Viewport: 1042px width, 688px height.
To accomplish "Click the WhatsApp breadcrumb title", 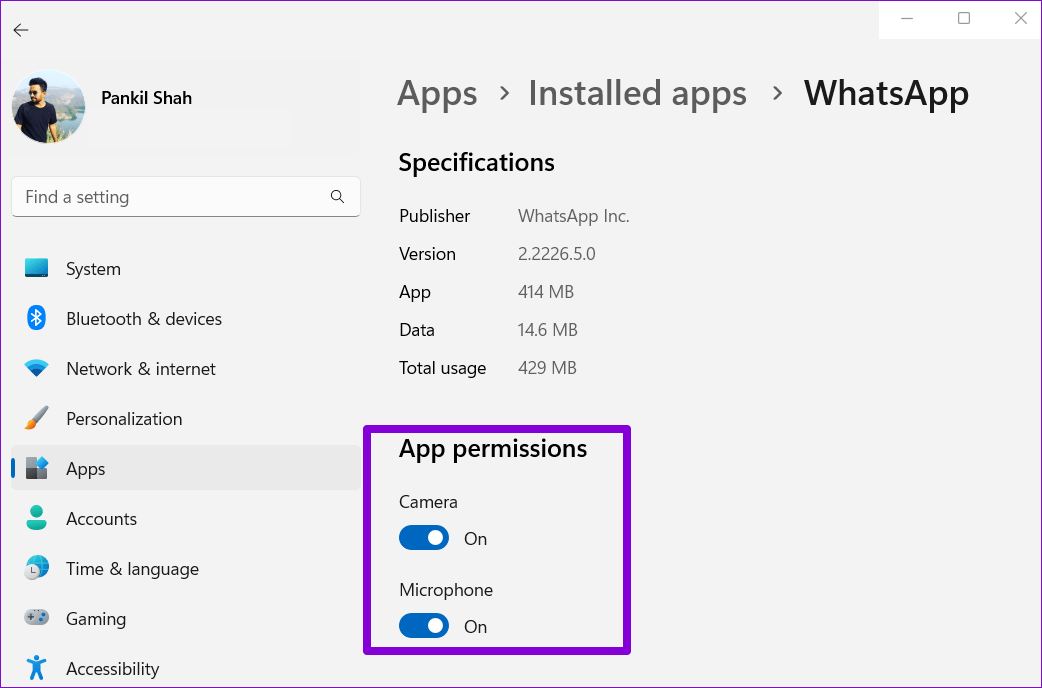I will [886, 93].
